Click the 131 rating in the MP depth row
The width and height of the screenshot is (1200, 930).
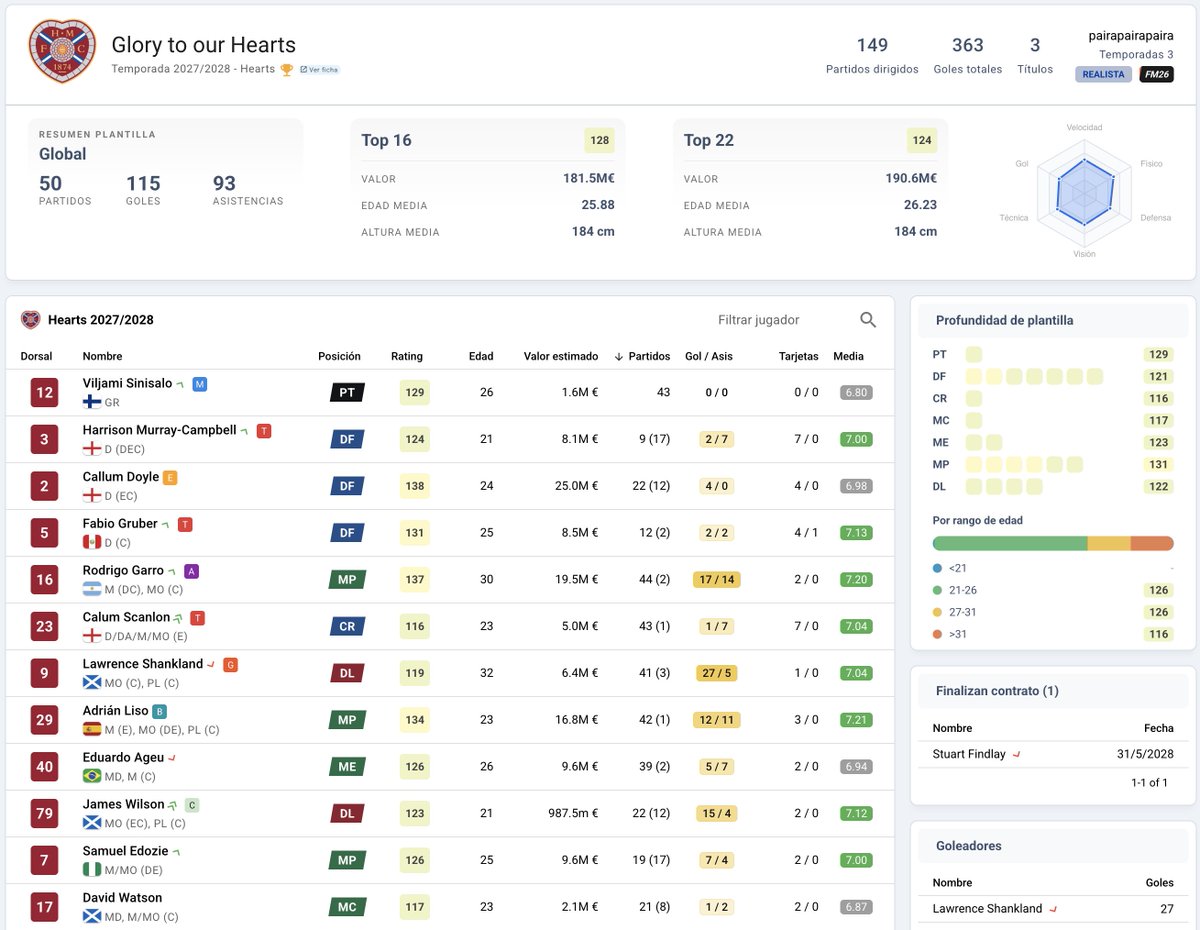pos(1159,465)
